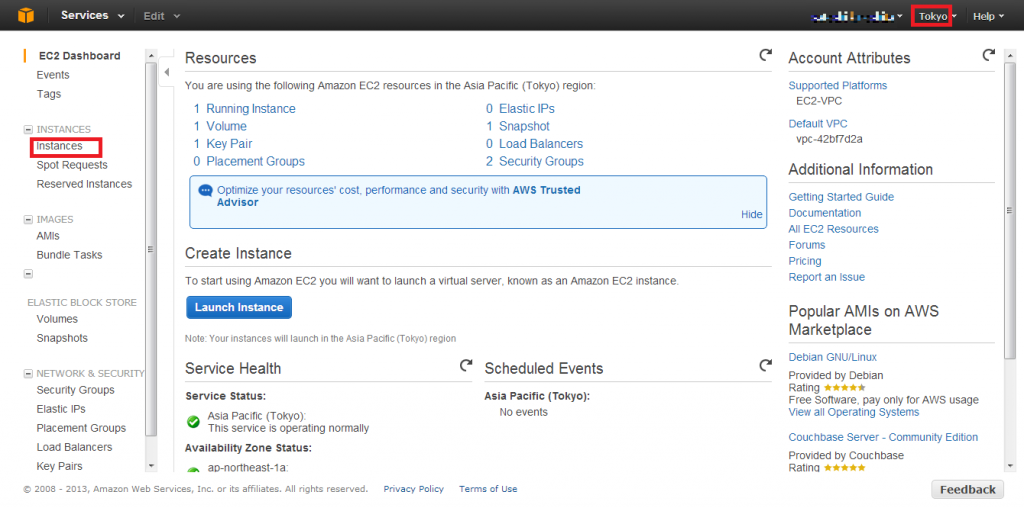Collapse the IMAGES sidebar section

pyautogui.click(x=28, y=219)
